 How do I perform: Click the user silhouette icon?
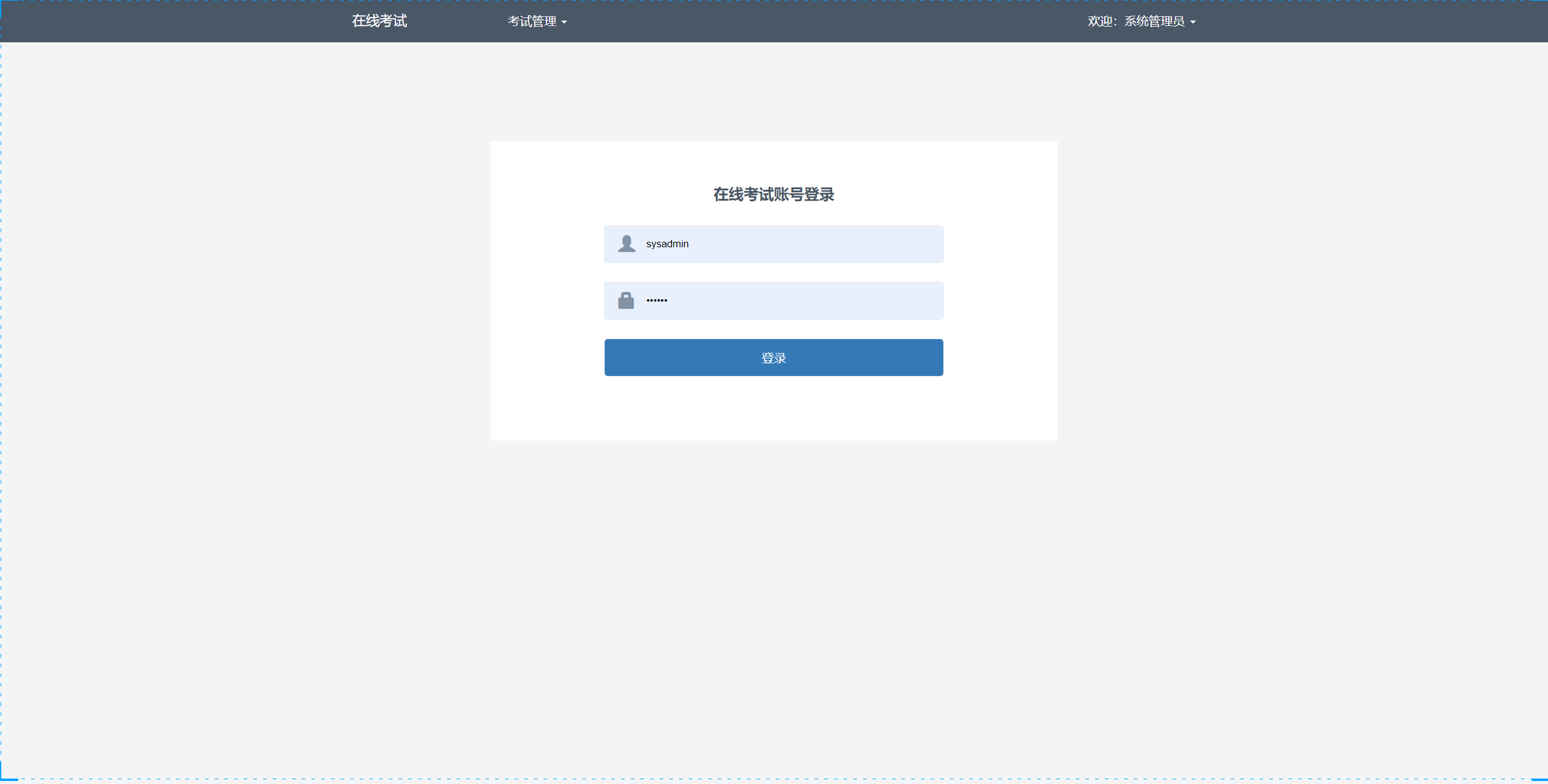pyautogui.click(x=626, y=244)
